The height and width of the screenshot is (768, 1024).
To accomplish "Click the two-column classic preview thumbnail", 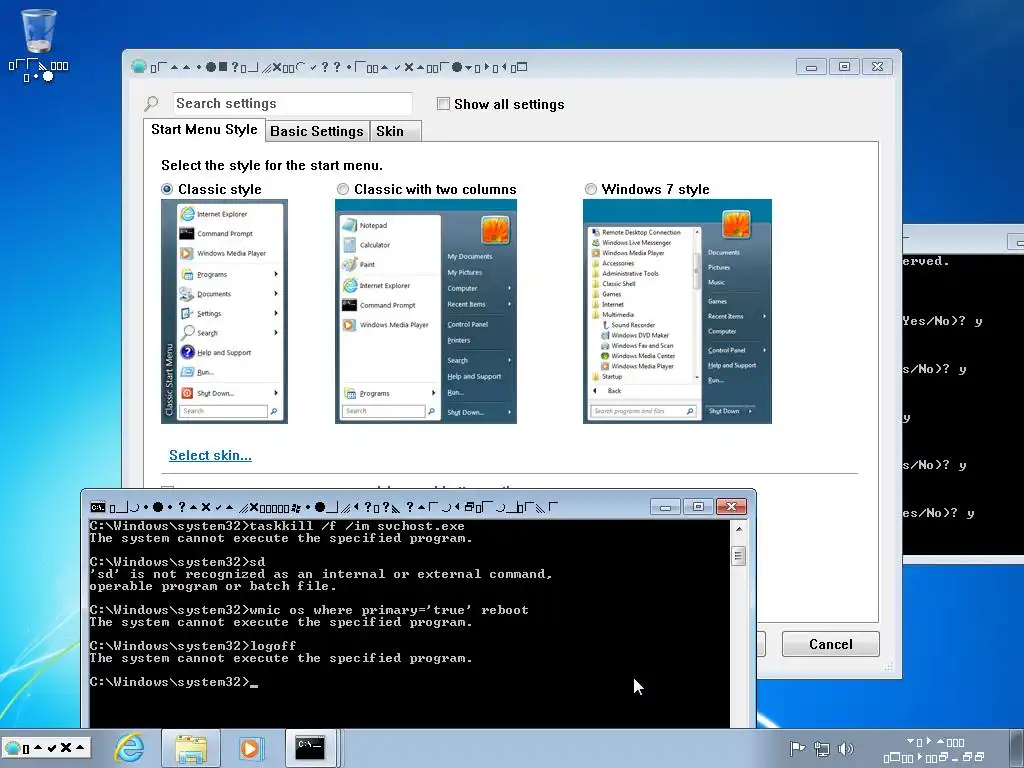I will coord(426,312).
